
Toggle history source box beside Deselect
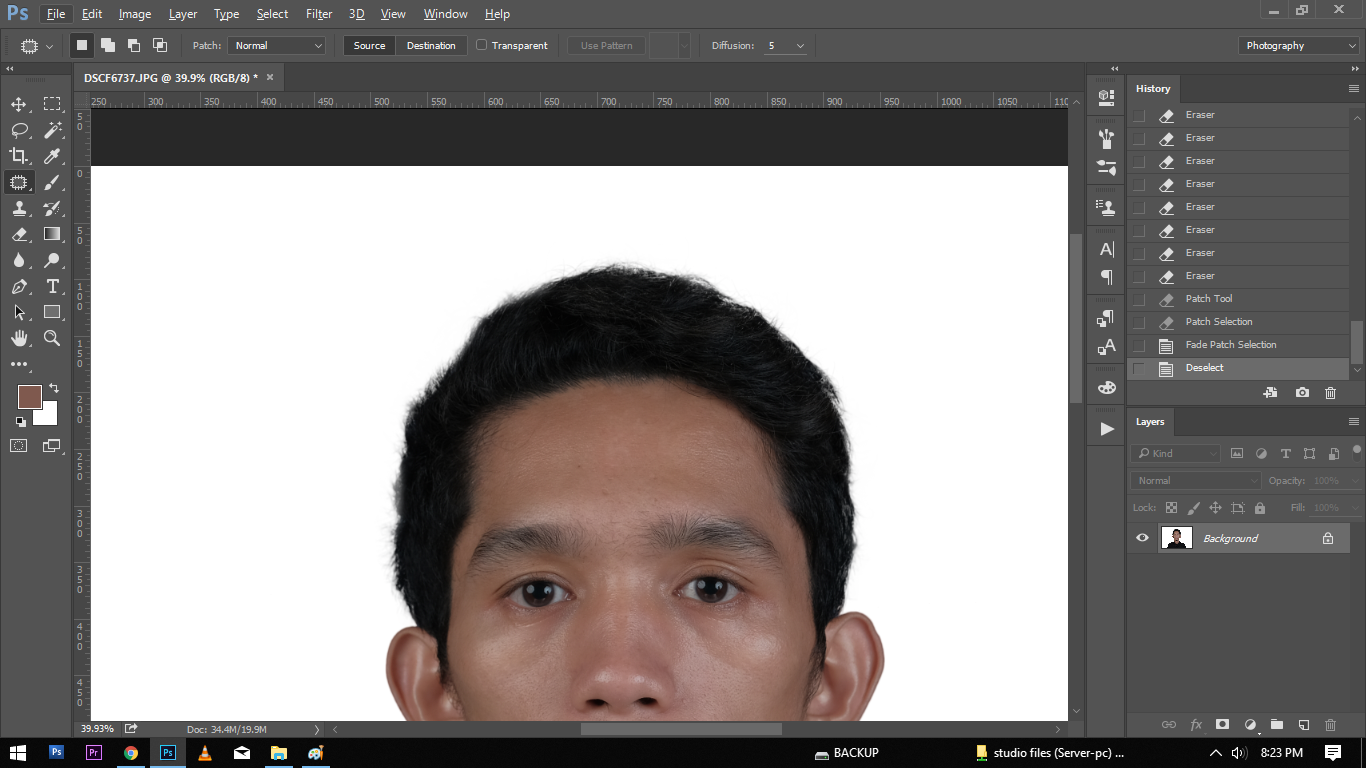(1139, 368)
